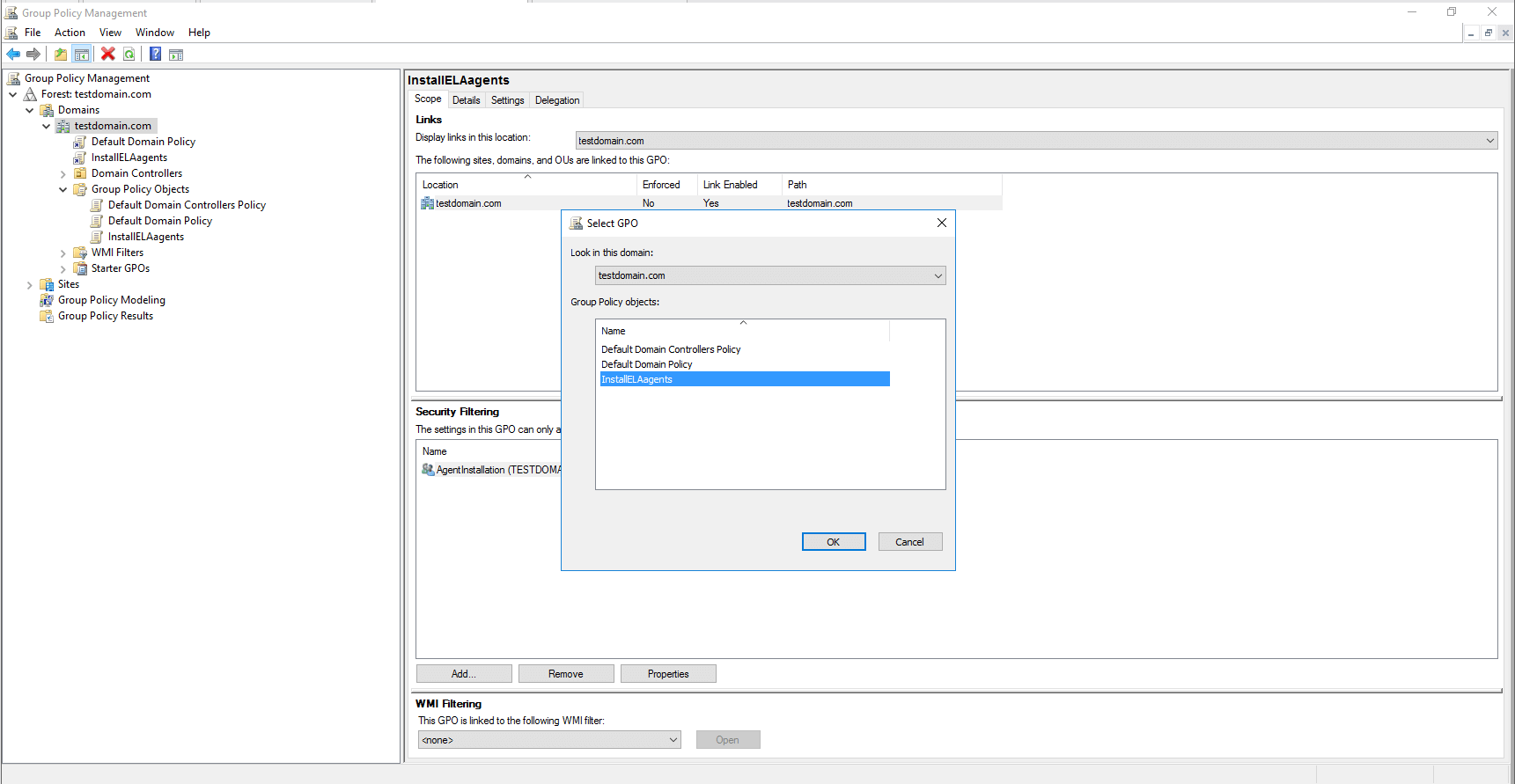
Task: Switch to the Delegation tab
Action: (557, 100)
